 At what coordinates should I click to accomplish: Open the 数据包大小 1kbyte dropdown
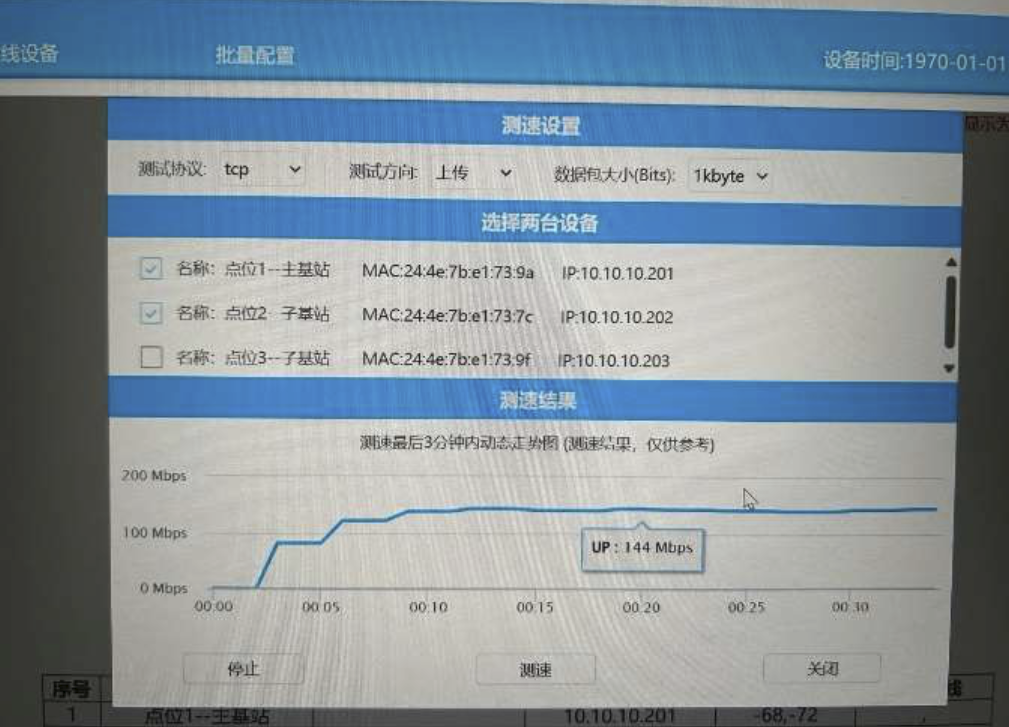tap(730, 176)
